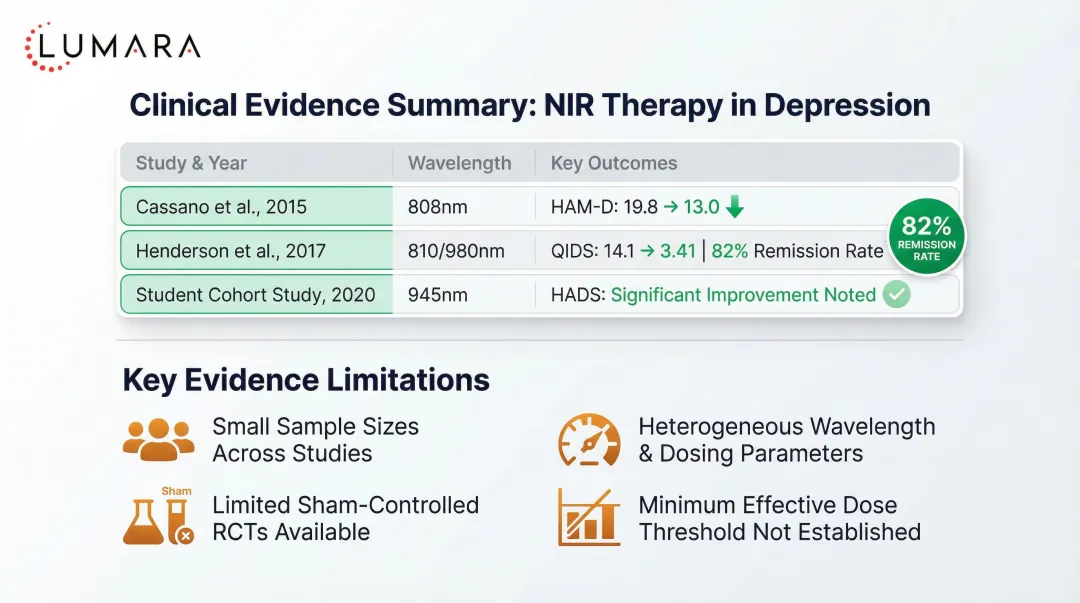The image size is (1080, 603).
Task: Click the 82% Remission Rate badge
Action: (x=926, y=236)
